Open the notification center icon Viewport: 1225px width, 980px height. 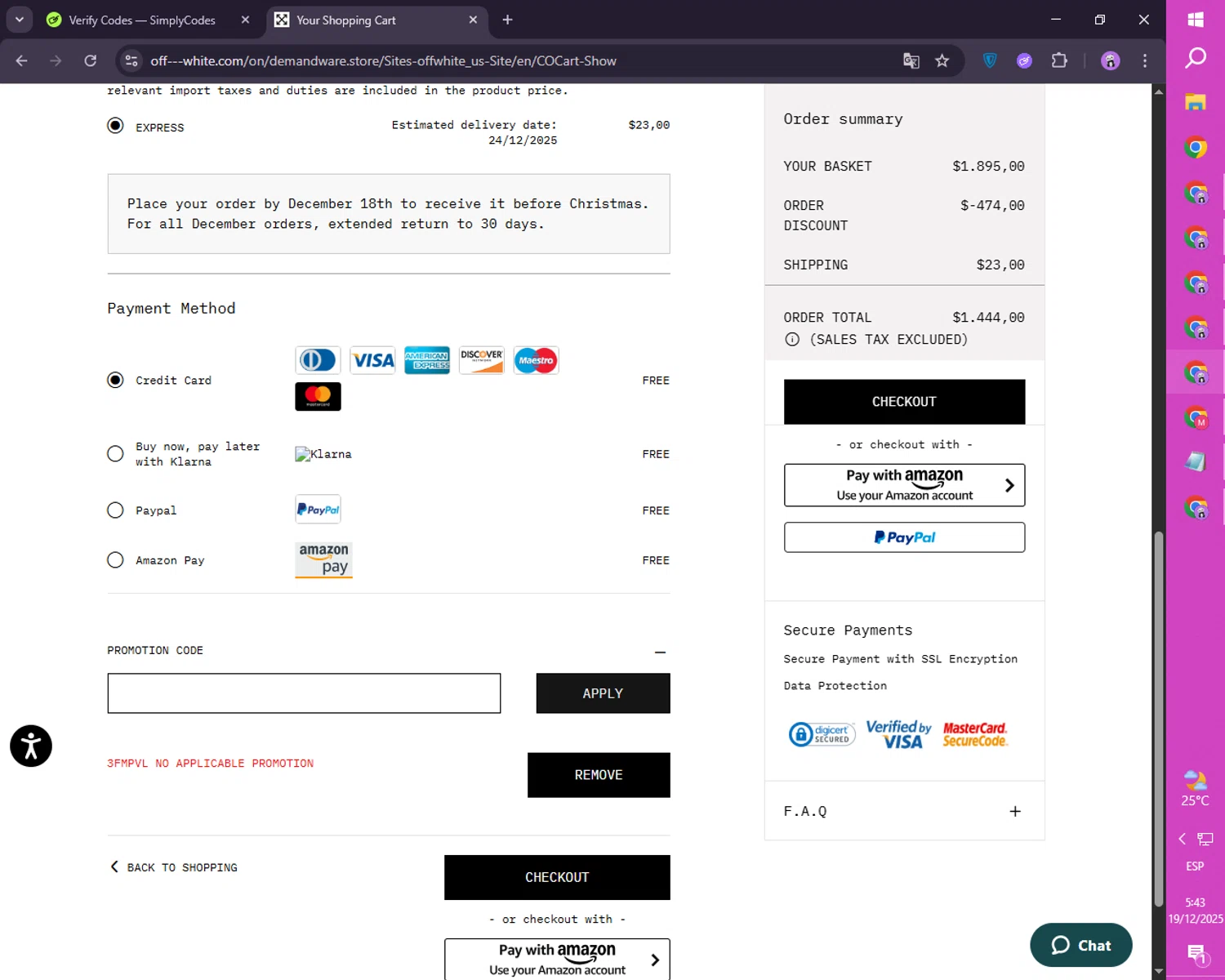(x=1196, y=953)
